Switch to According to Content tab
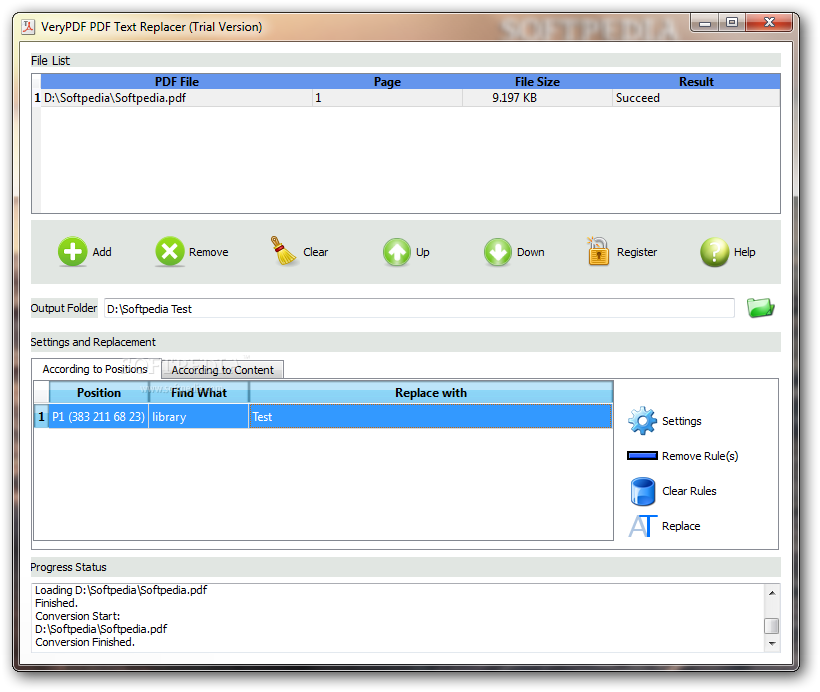 pyautogui.click(x=223, y=370)
